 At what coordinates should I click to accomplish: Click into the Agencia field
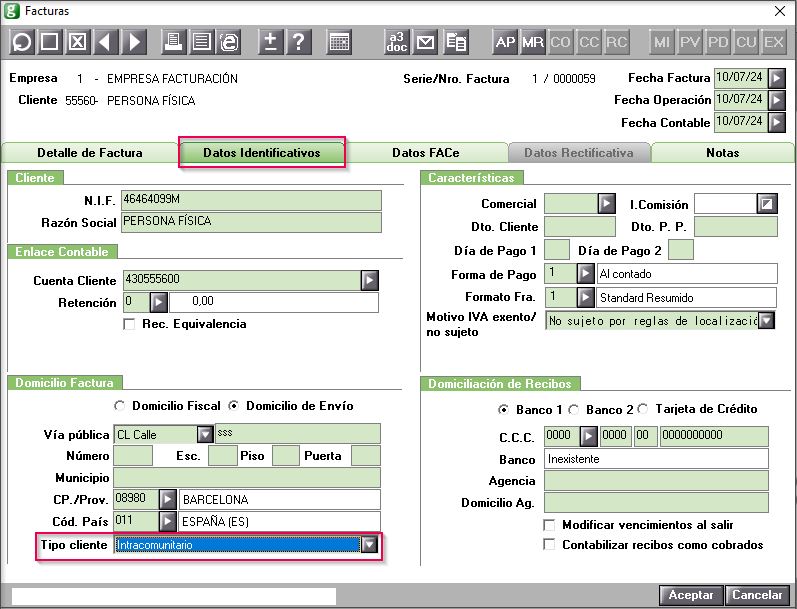[656, 481]
